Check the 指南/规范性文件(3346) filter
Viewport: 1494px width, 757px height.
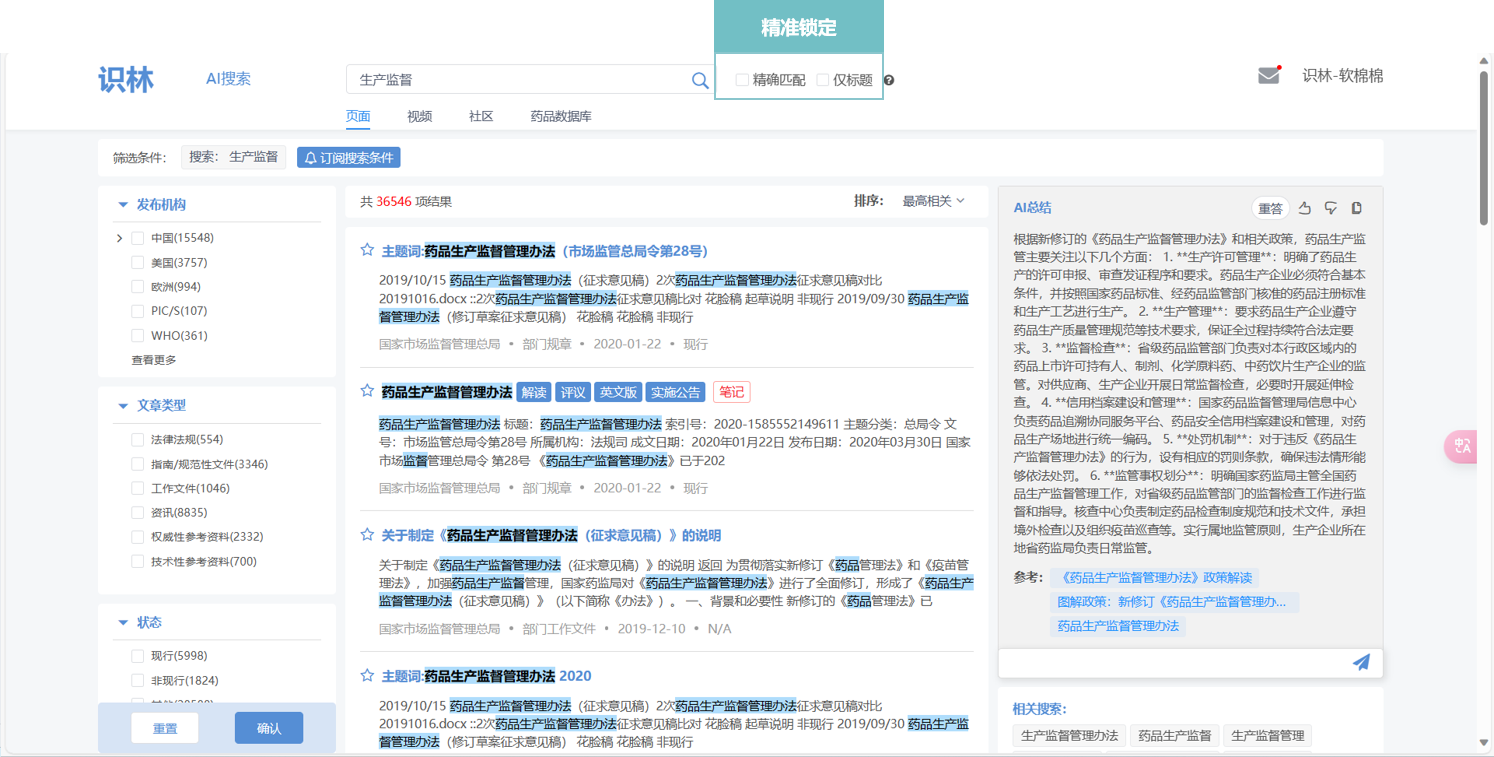(138, 464)
